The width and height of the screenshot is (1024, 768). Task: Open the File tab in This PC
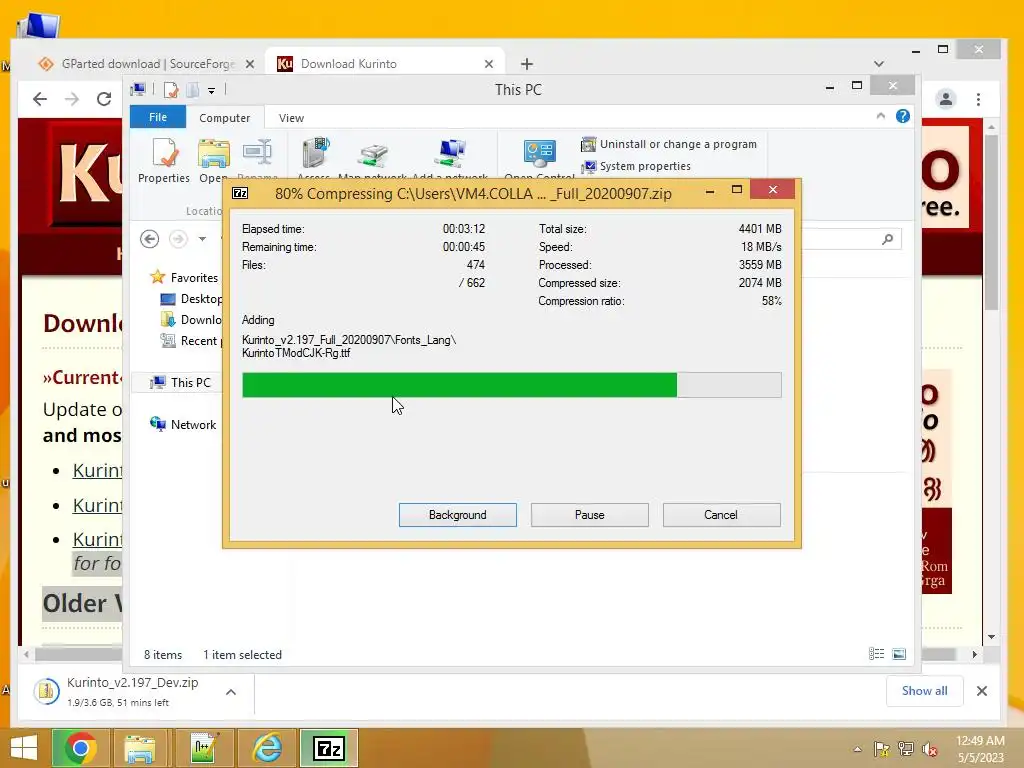tap(157, 117)
